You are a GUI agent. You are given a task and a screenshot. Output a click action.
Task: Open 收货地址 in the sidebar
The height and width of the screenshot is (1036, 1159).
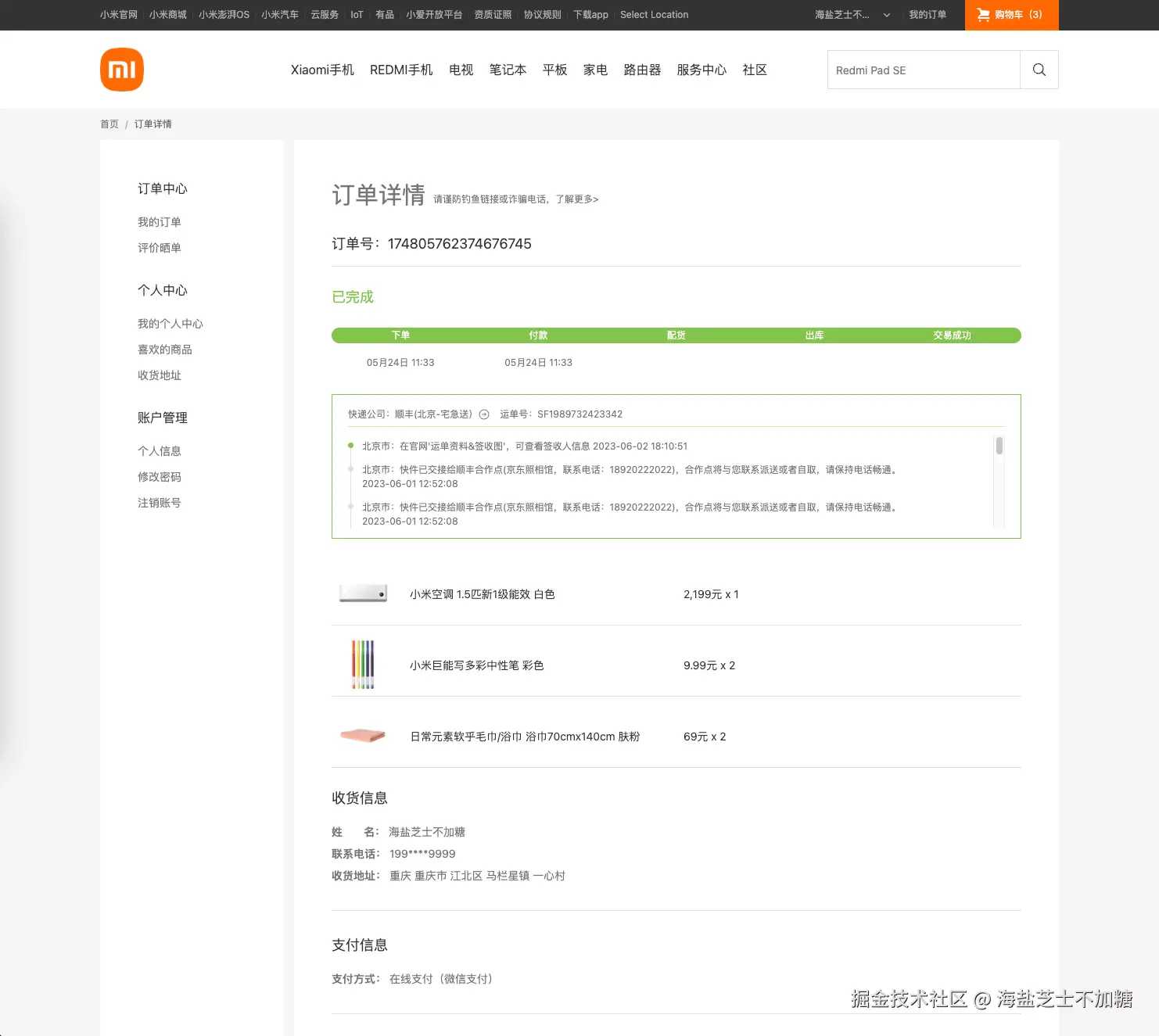160,375
